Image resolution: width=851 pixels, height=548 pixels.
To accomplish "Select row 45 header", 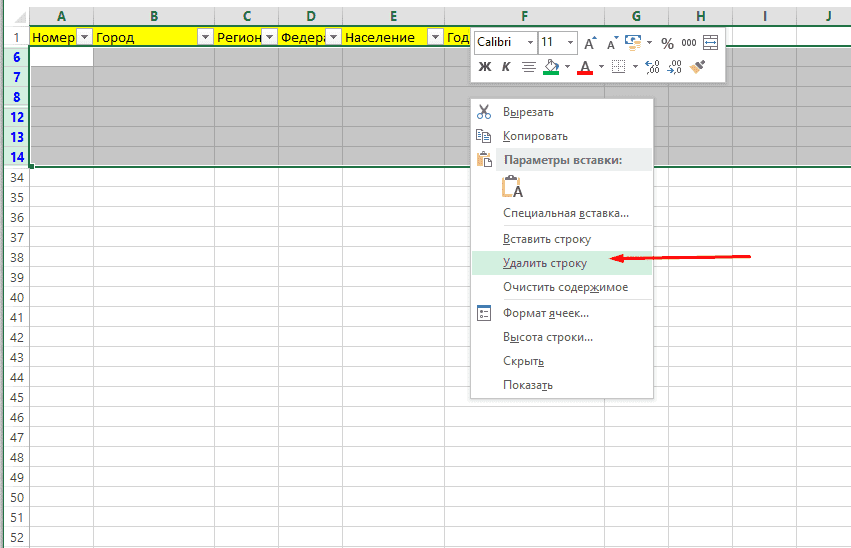I will tap(17, 398).
